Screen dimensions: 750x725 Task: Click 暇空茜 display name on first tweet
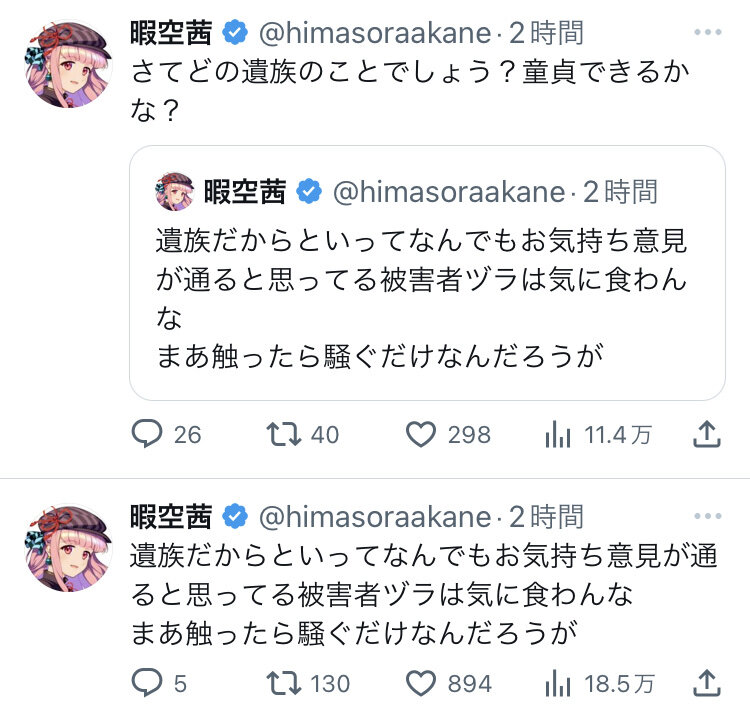tap(171, 33)
